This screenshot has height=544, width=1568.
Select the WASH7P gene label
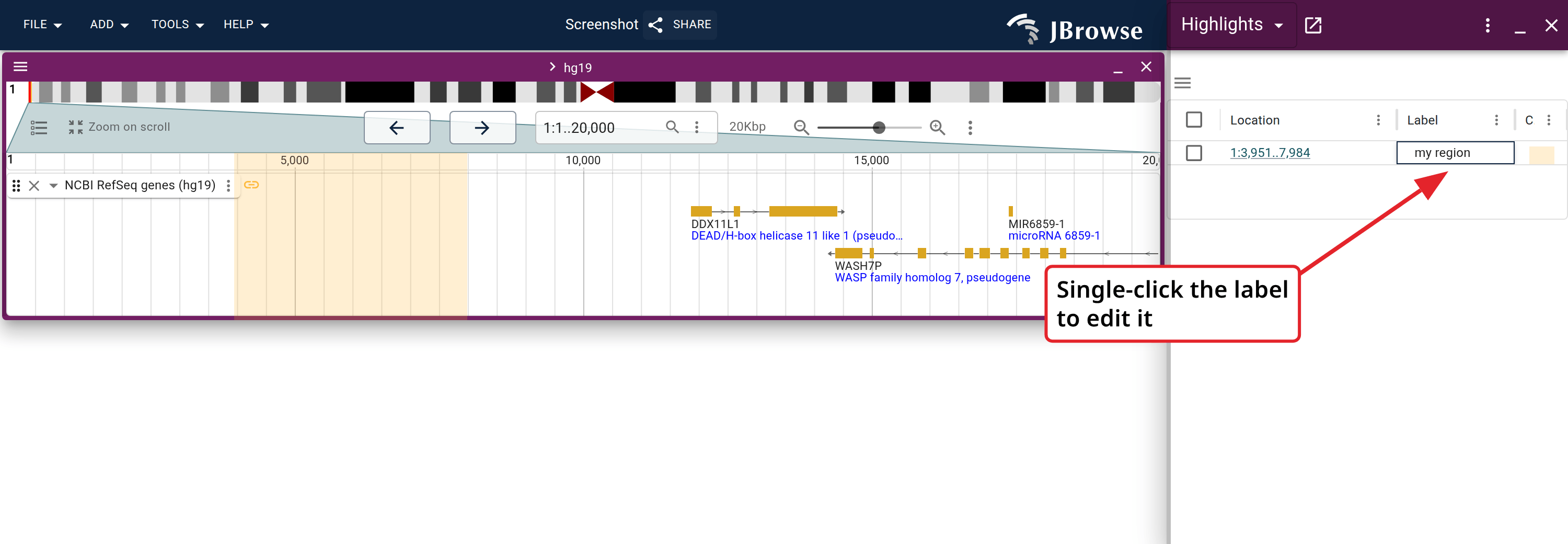(858, 266)
